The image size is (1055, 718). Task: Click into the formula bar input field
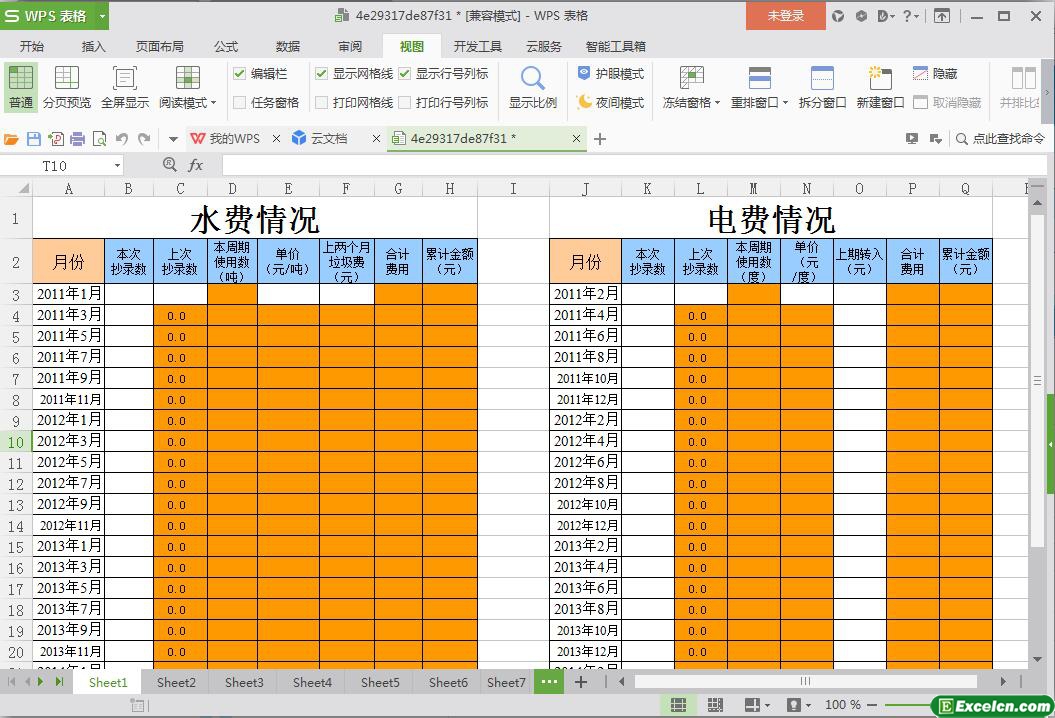[x=600, y=165]
